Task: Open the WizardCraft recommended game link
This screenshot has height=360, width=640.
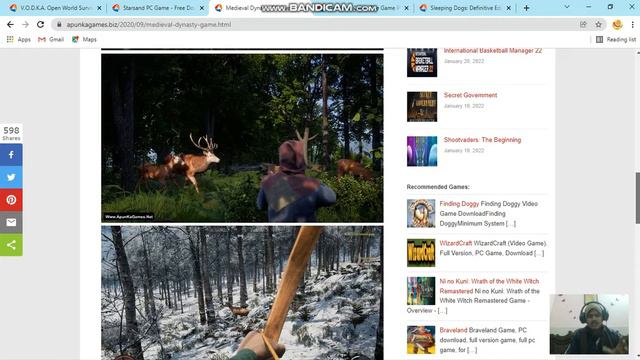Action: click(x=456, y=243)
